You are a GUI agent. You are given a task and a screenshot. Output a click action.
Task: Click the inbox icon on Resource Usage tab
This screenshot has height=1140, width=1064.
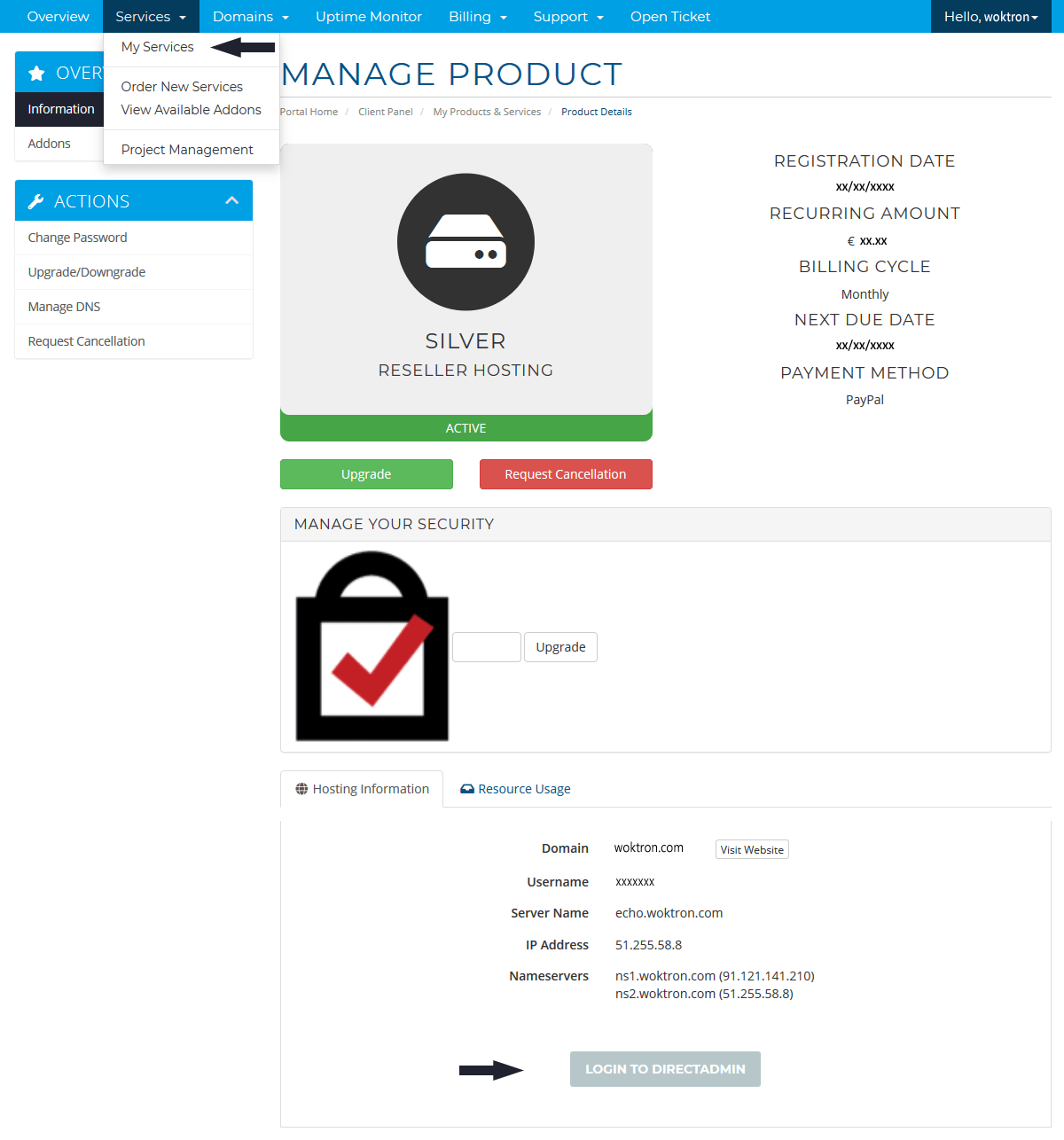tap(467, 789)
